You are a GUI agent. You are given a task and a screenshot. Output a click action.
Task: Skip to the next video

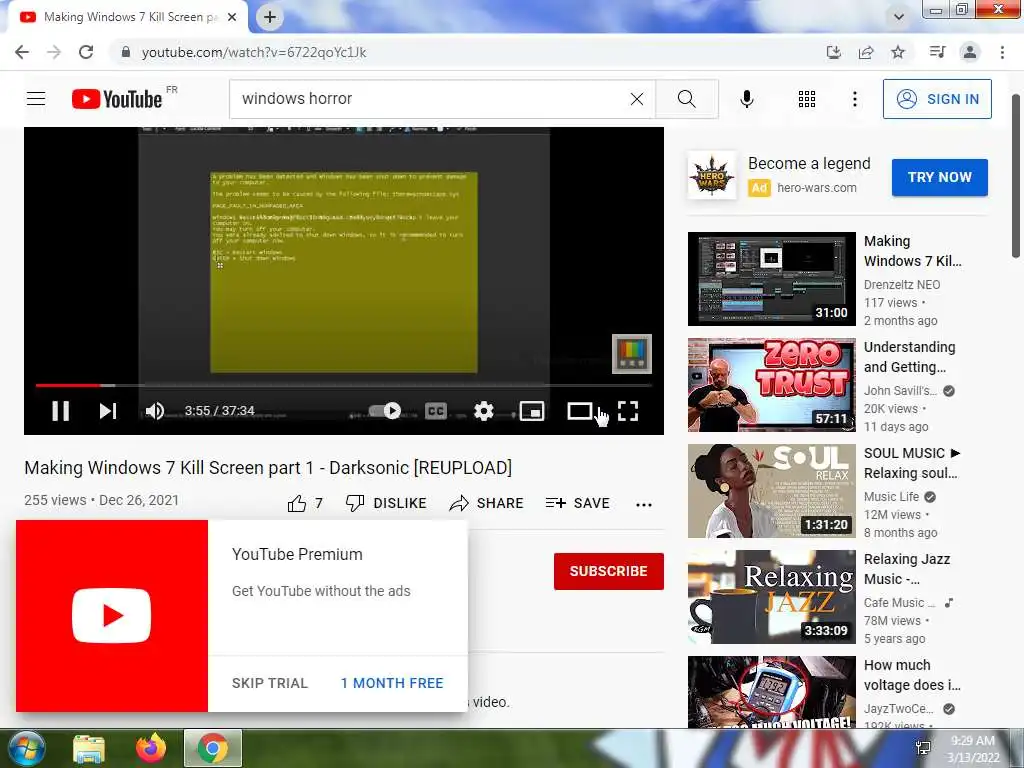(108, 411)
